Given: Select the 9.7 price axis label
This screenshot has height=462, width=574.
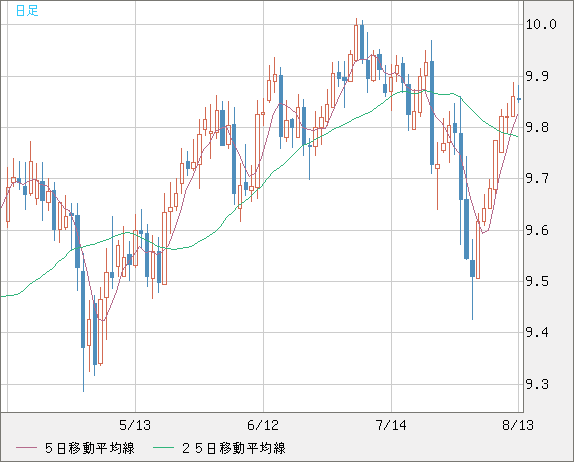Looking at the screenshot, I should pos(537,179).
